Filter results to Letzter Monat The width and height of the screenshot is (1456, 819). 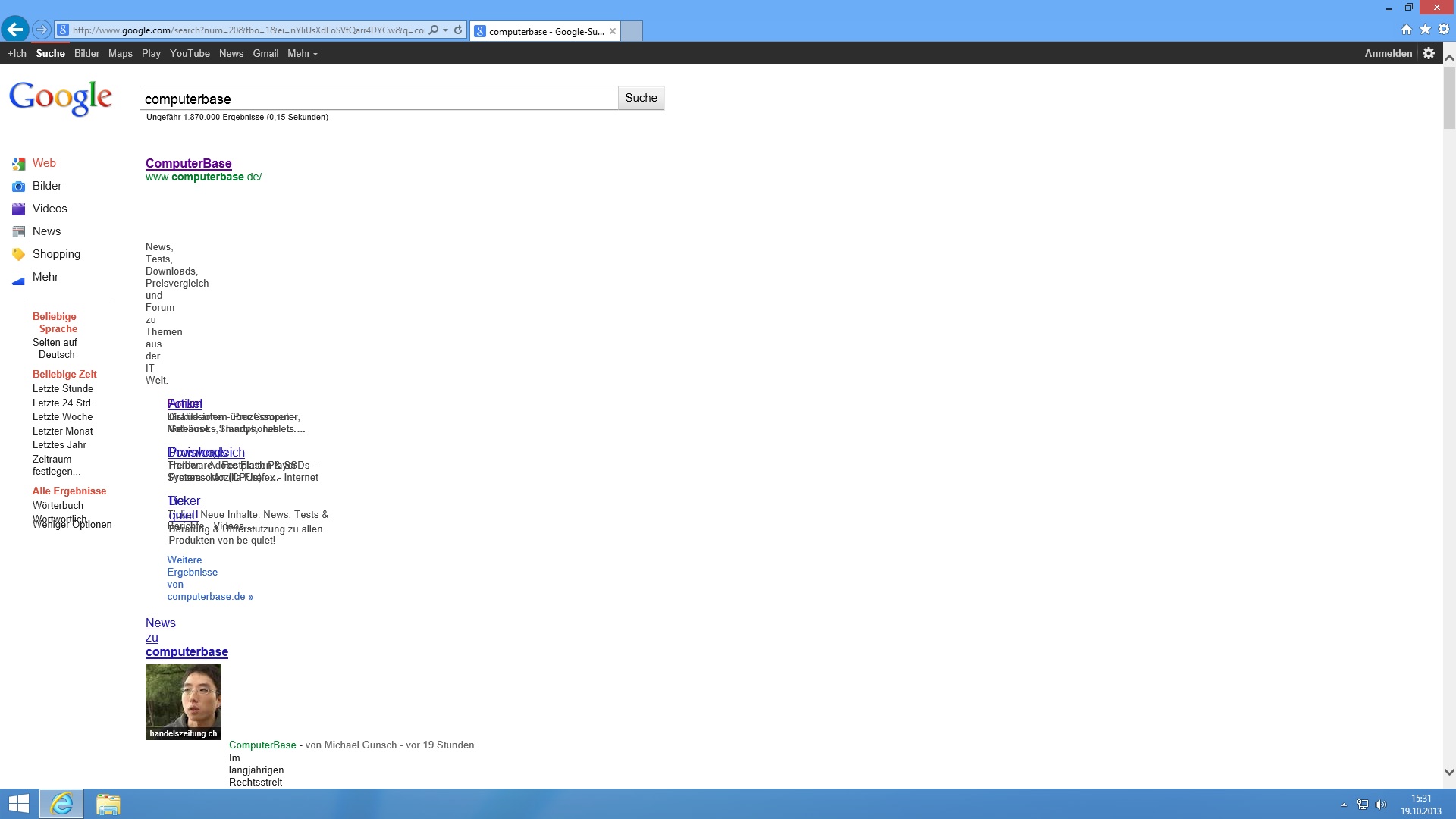tap(63, 431)
